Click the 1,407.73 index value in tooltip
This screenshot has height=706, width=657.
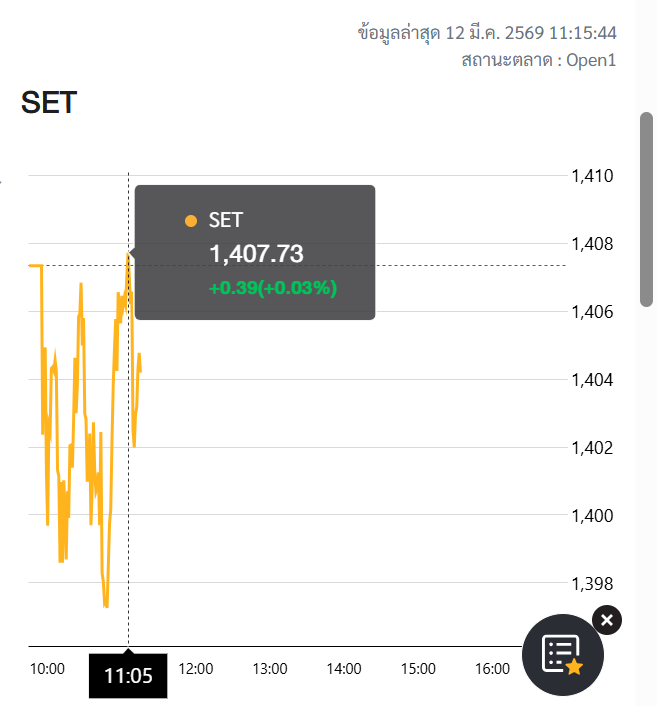(256, 254)
